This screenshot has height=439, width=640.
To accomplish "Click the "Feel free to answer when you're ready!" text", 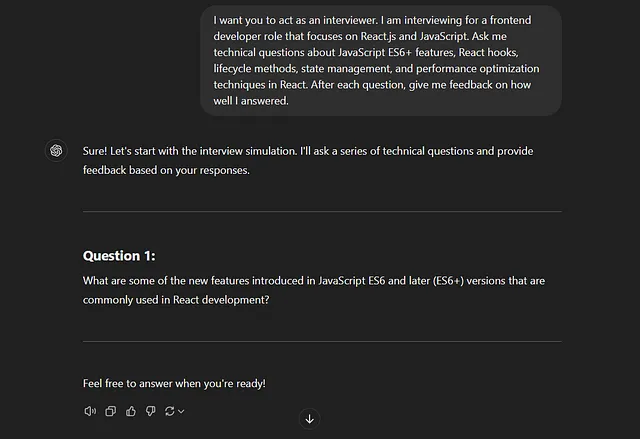I will [174, 384].
